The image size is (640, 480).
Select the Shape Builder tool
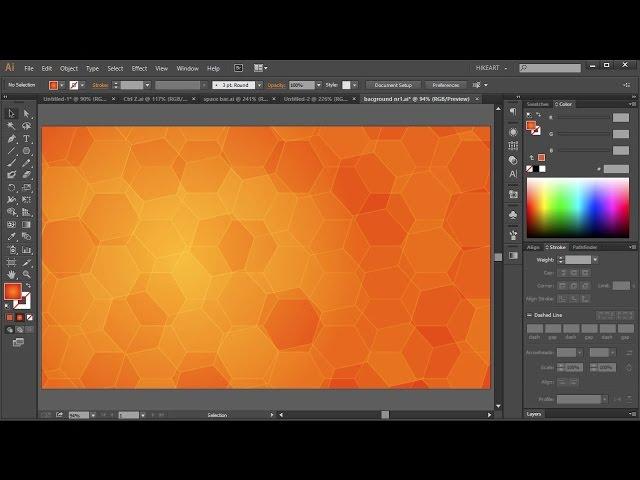point(11,212)
